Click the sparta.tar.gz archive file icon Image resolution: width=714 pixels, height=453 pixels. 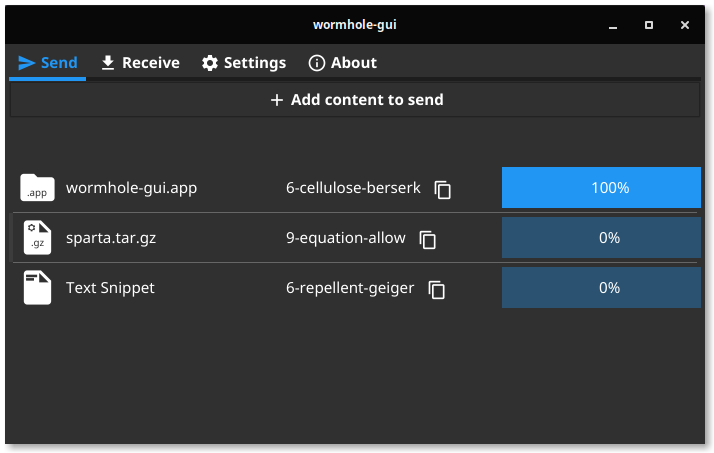[x=37, y=238]
